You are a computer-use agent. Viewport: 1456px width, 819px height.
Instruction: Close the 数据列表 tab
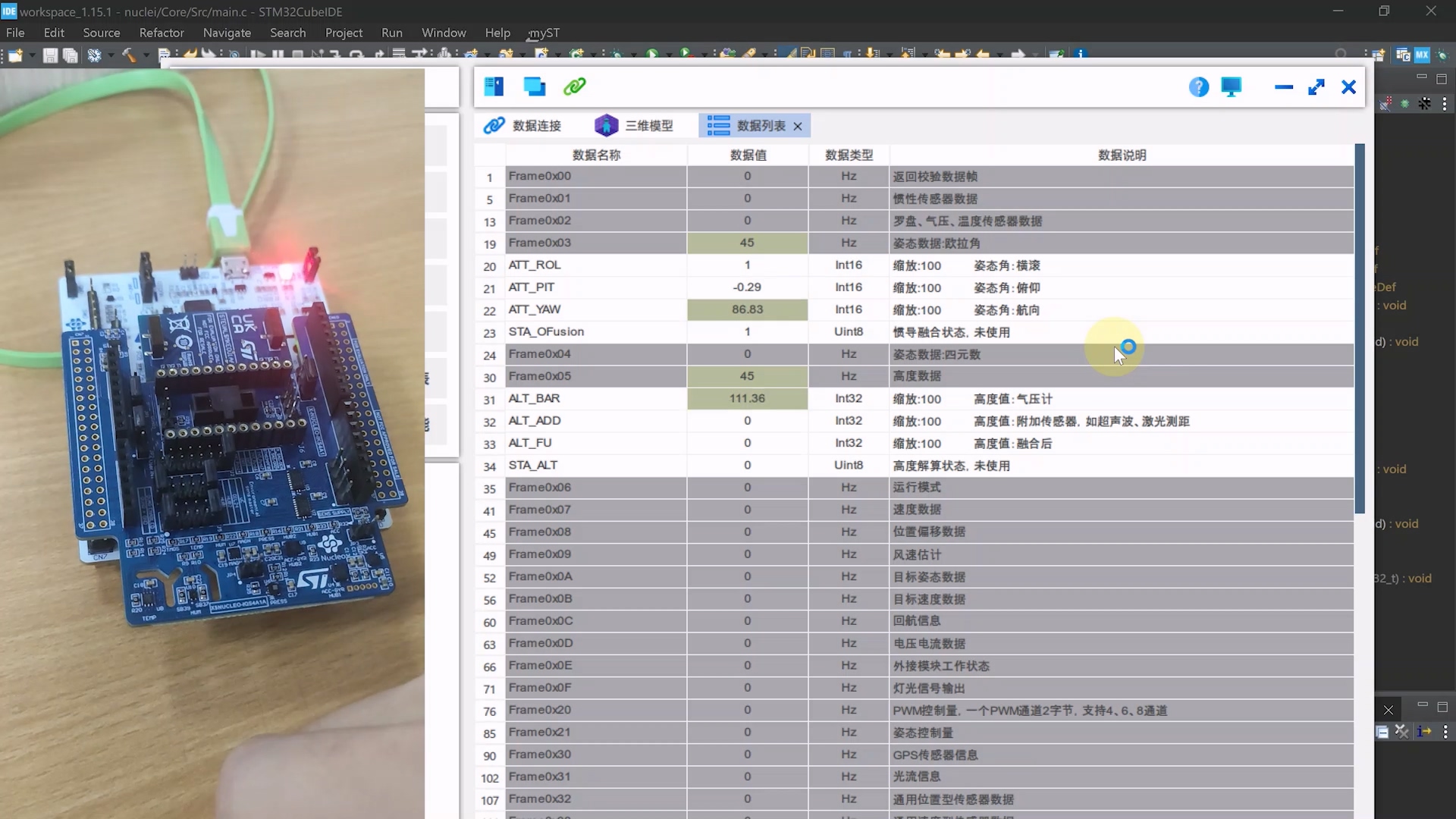tap(798, 126)
